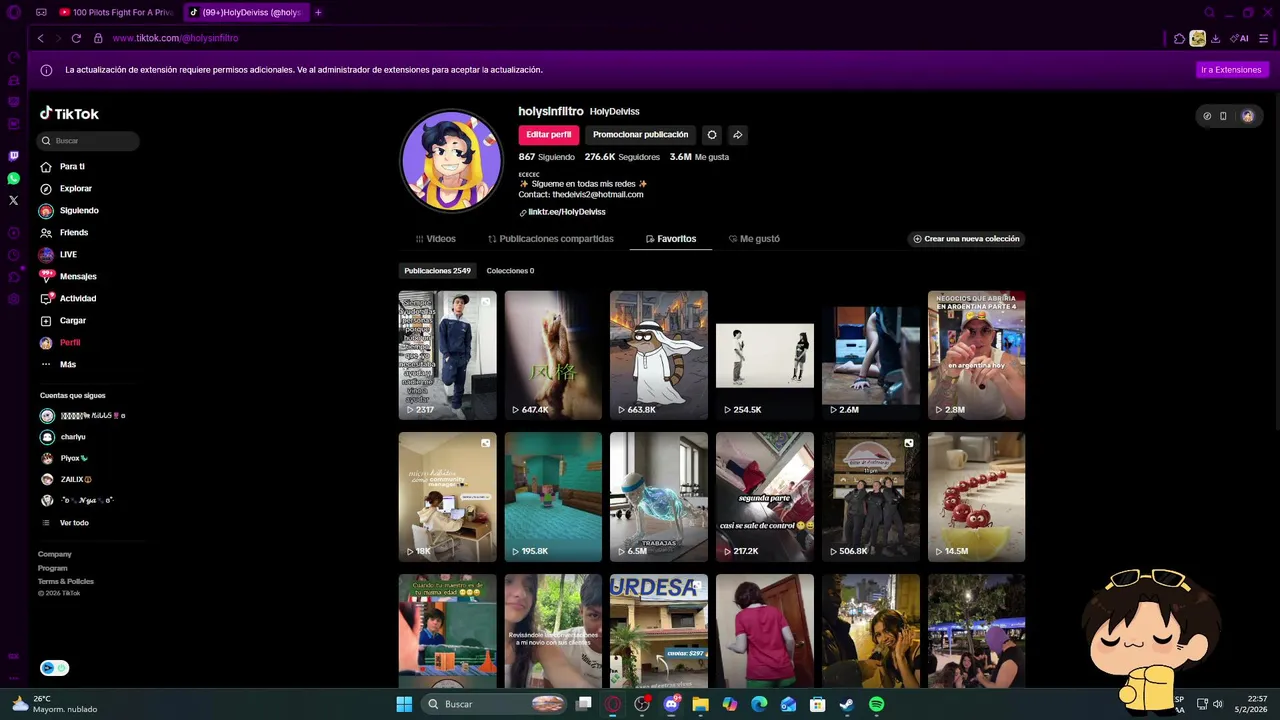The image size is (1280, 720).
Task: Open the LIVE section
Action: click(x=68, y=255)
